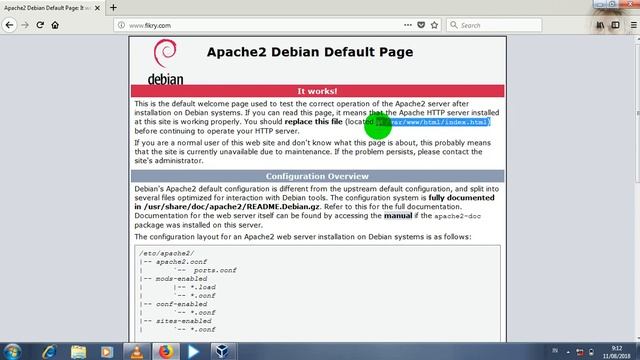This screenshot has height=360, width=640.
Task: Open the Firefox home page
Action: [x=55, y=25]
